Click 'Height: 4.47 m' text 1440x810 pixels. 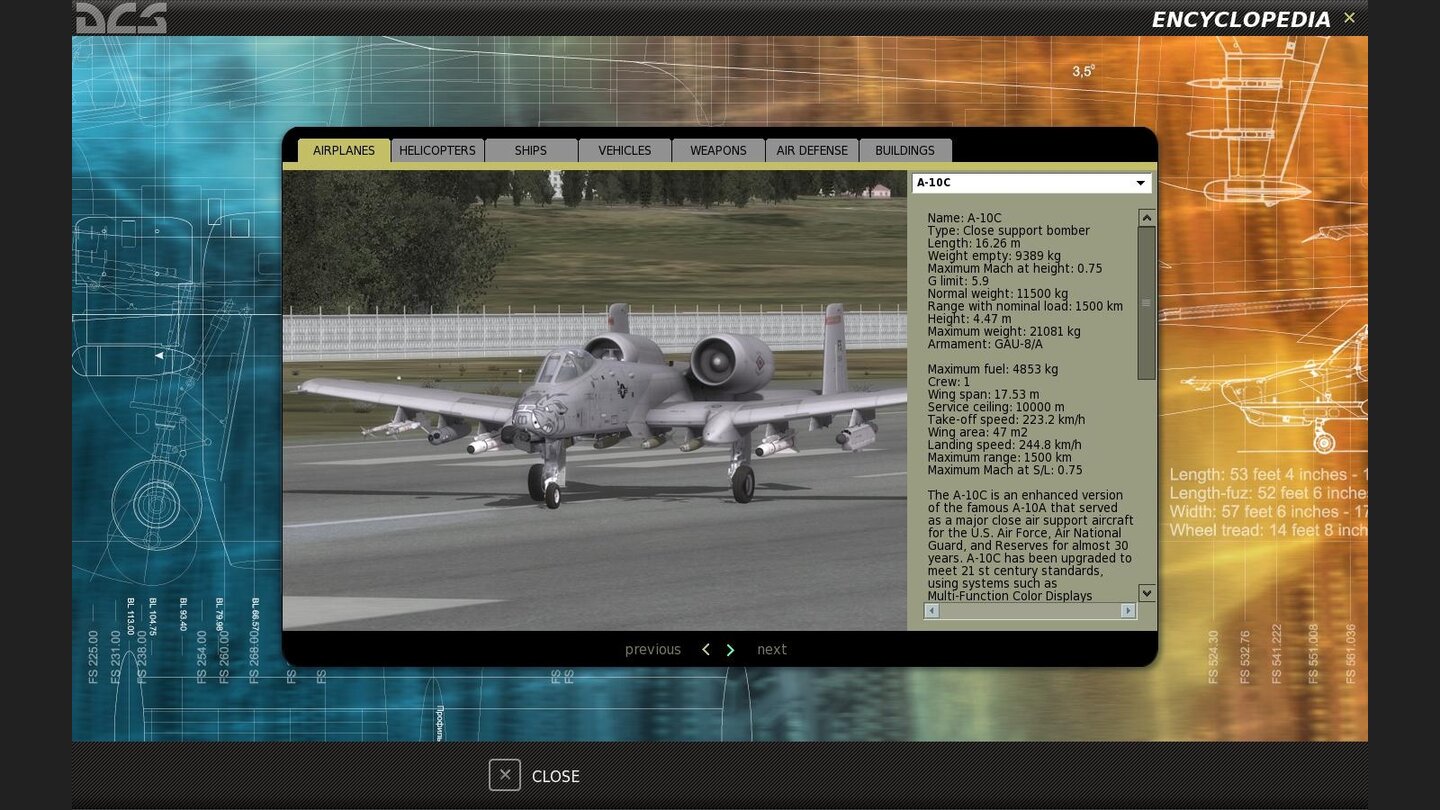point(969,319)
